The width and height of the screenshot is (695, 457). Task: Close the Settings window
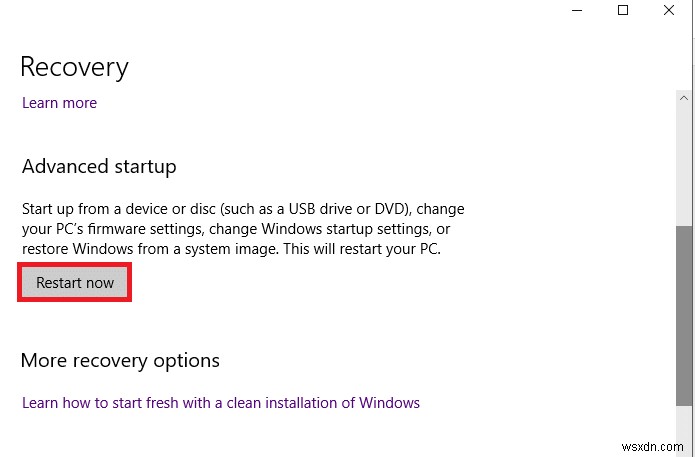(x=669, y=10)
